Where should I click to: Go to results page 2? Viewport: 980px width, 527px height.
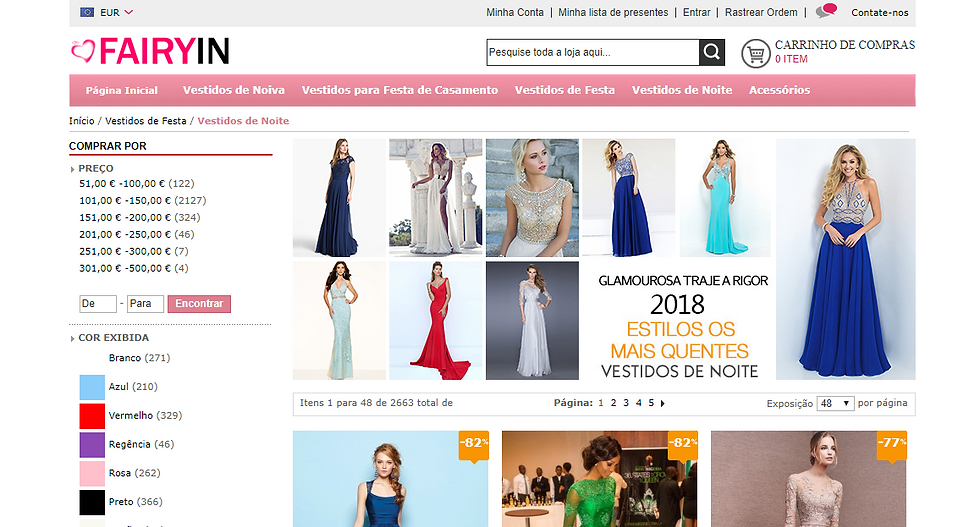[613, 403]
